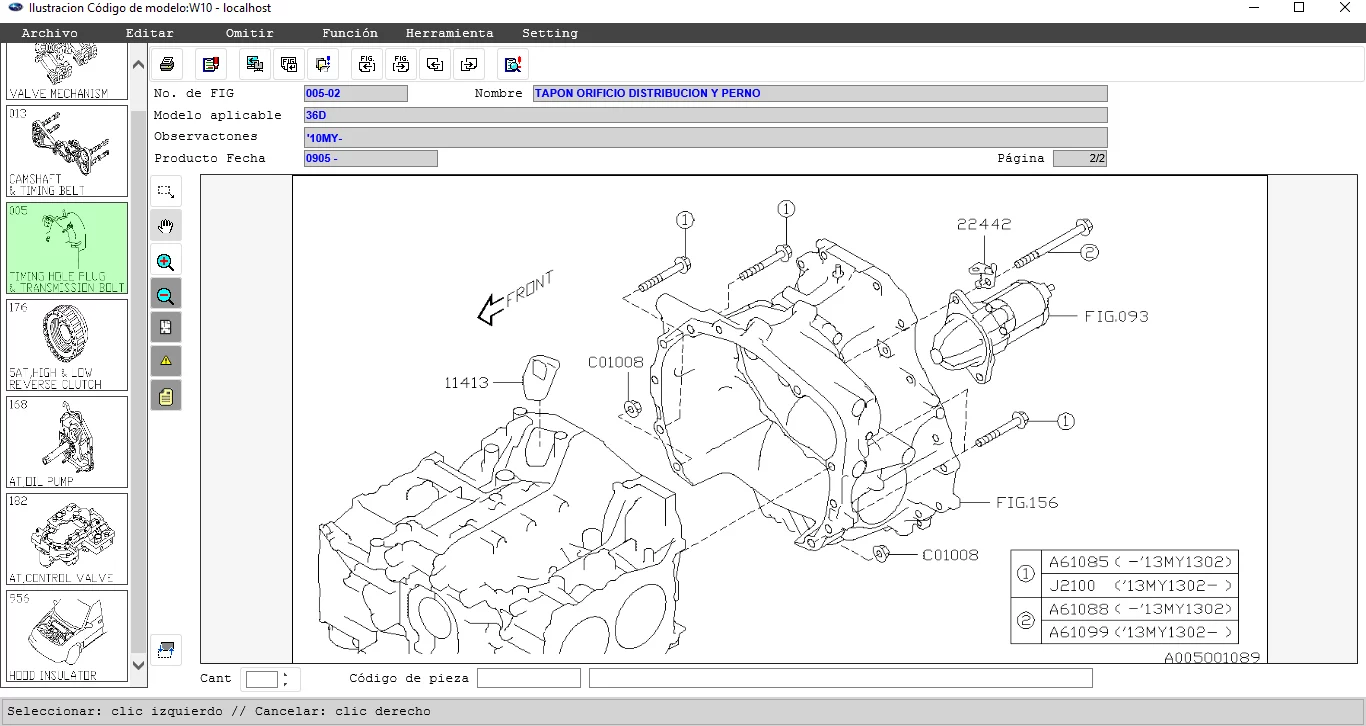1366x726 pixels.
Task: Click the FIG.093 reference in the diagram
Action: tap(1116, 316)
